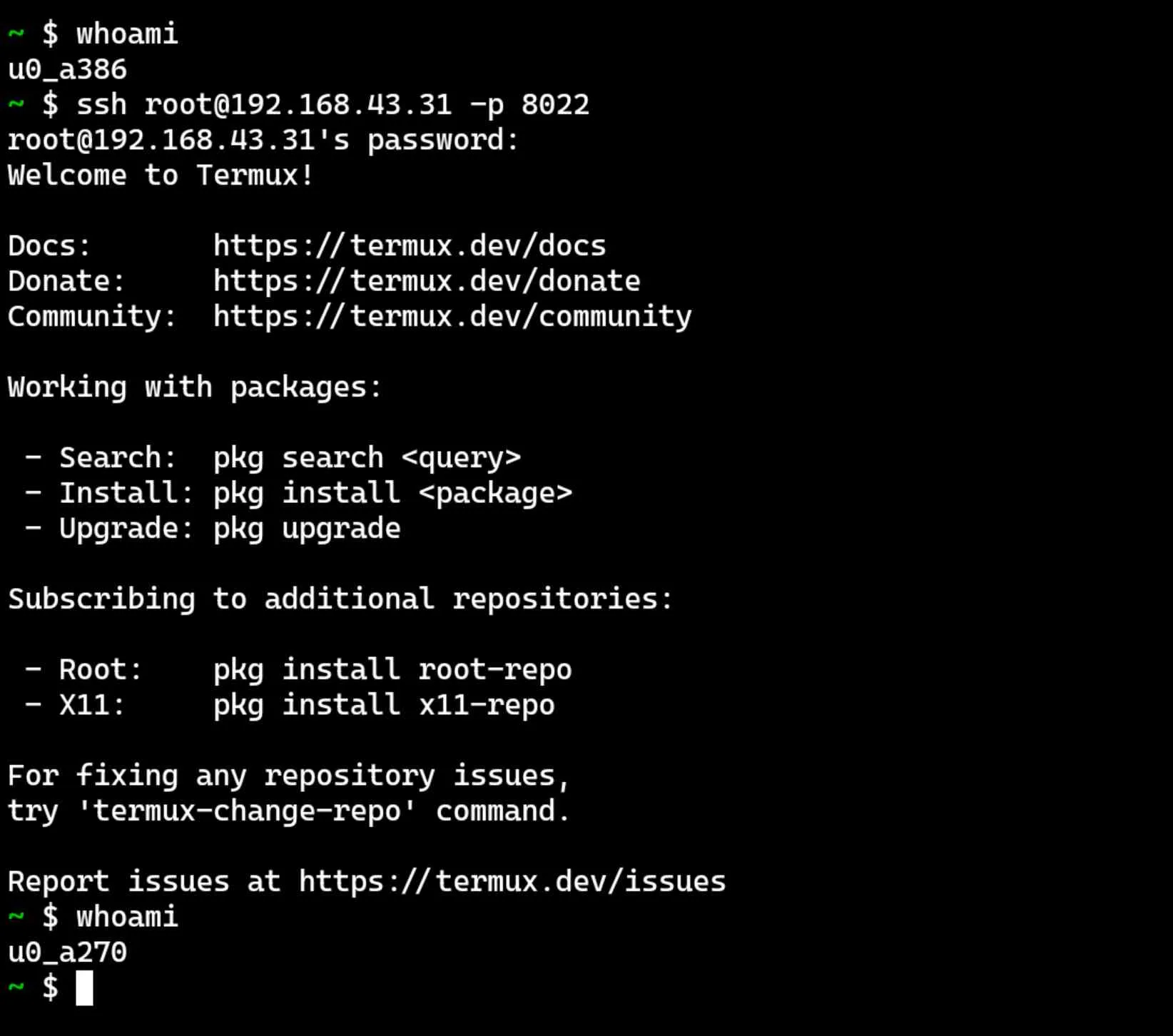Click the "Welcome to Termux!" message
Viewport: 1173px width, 1036px height.
pyautogui.click(x=161, y=176)
